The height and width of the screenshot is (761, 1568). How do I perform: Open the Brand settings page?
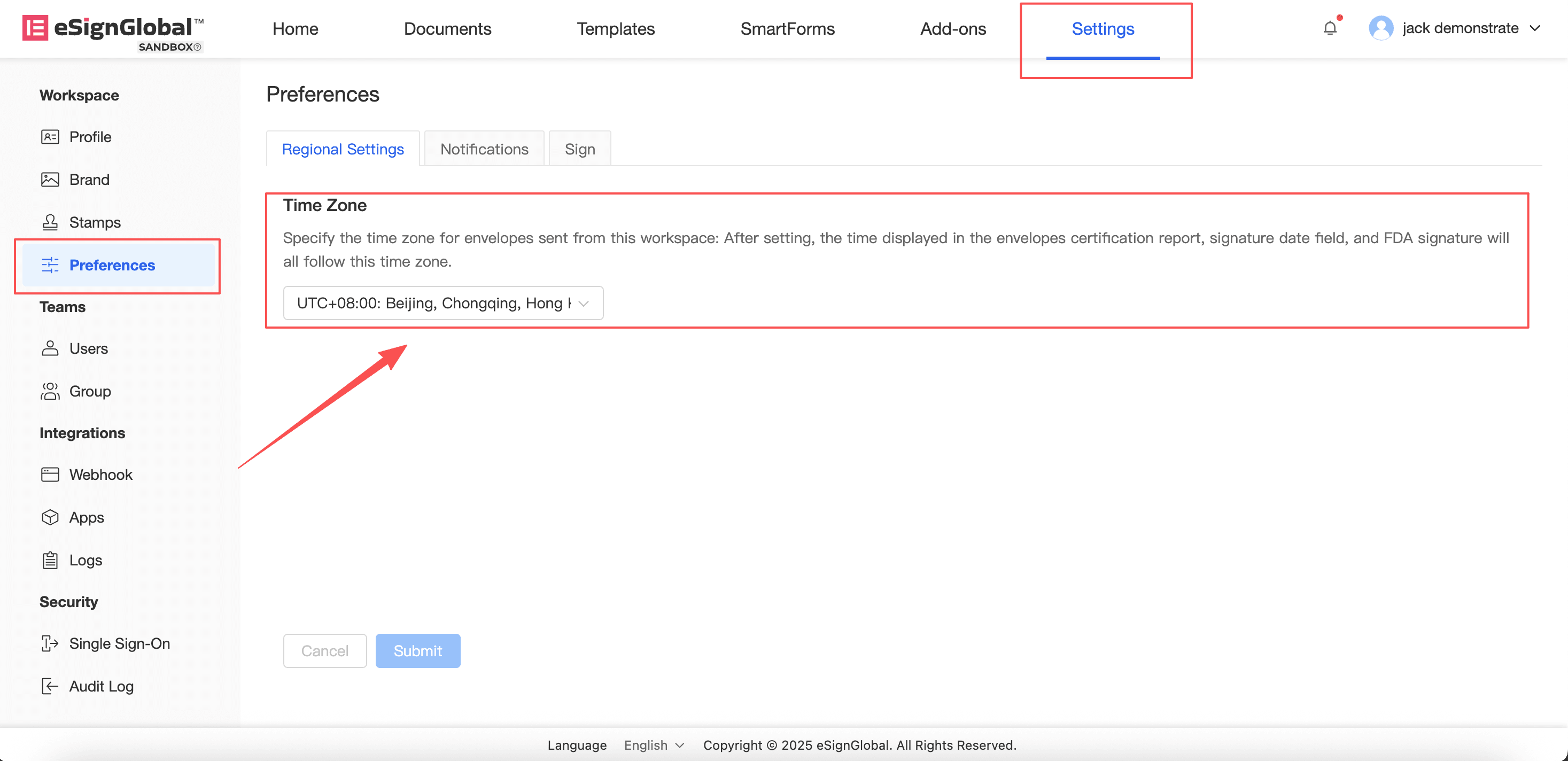[89, 180]
